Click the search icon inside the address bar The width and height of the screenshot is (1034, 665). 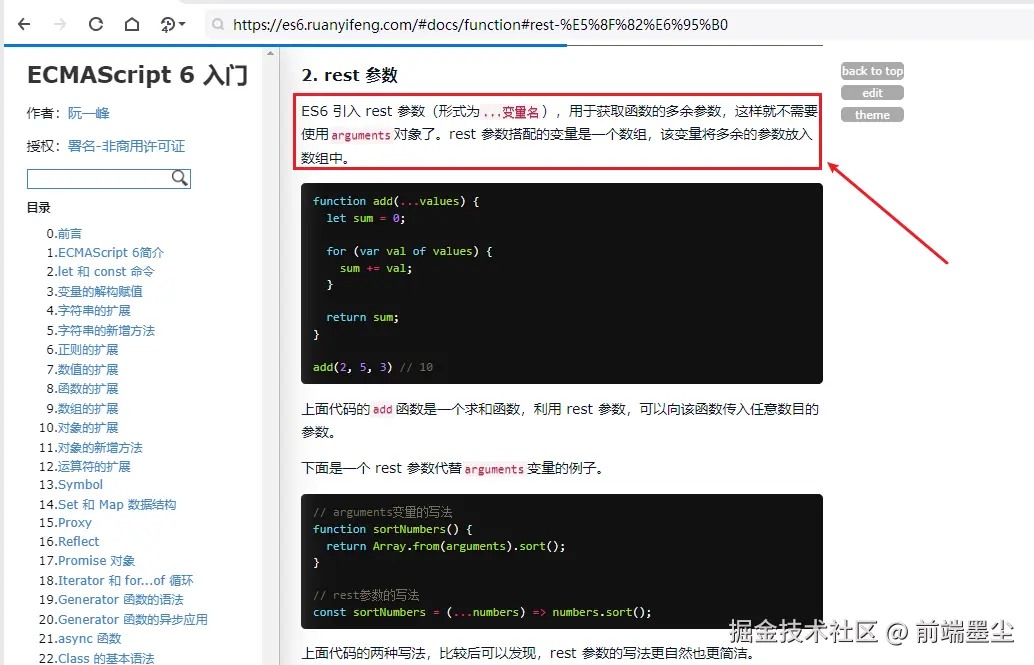point(217,24)
